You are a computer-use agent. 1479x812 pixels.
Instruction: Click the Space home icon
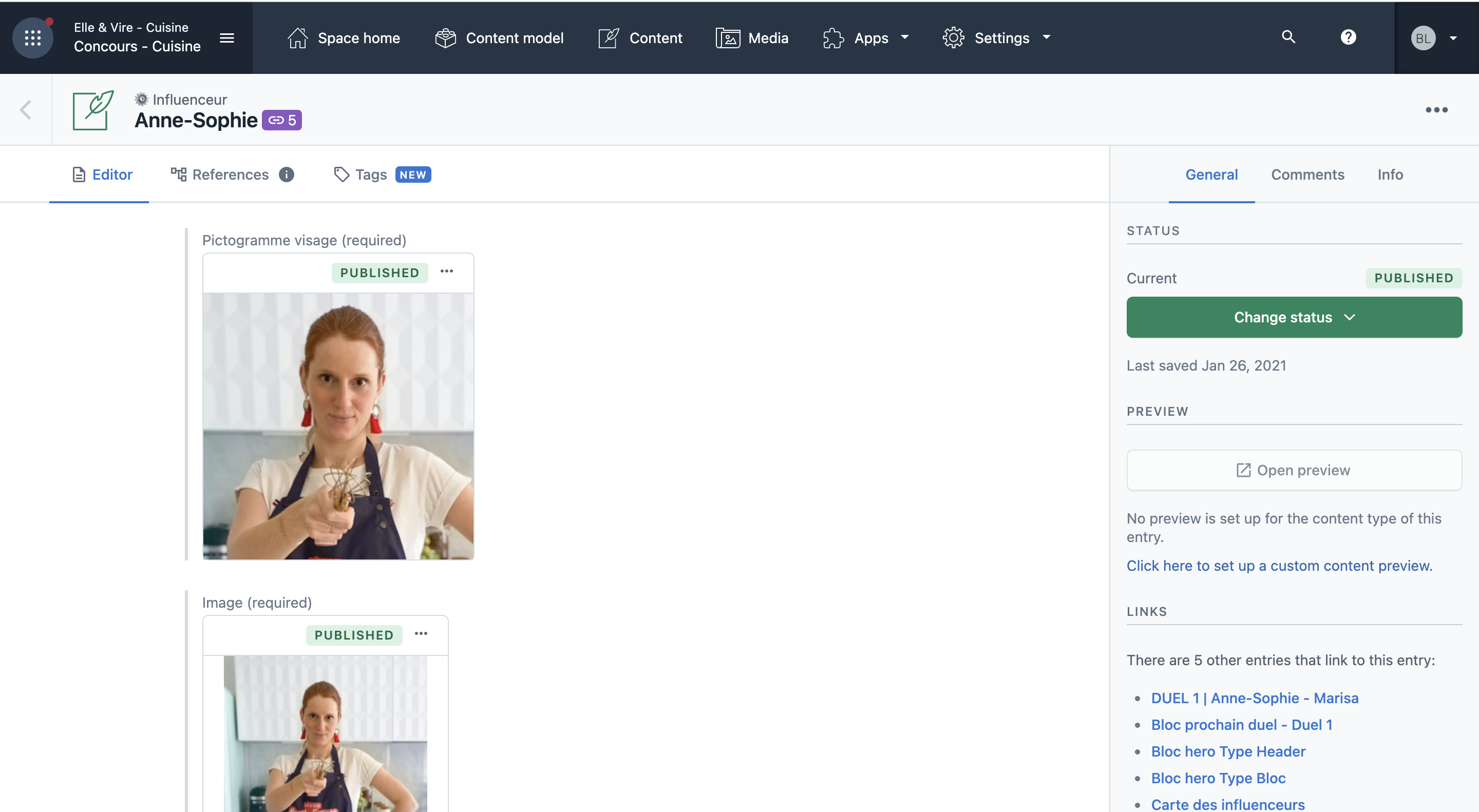pos(297,38)
